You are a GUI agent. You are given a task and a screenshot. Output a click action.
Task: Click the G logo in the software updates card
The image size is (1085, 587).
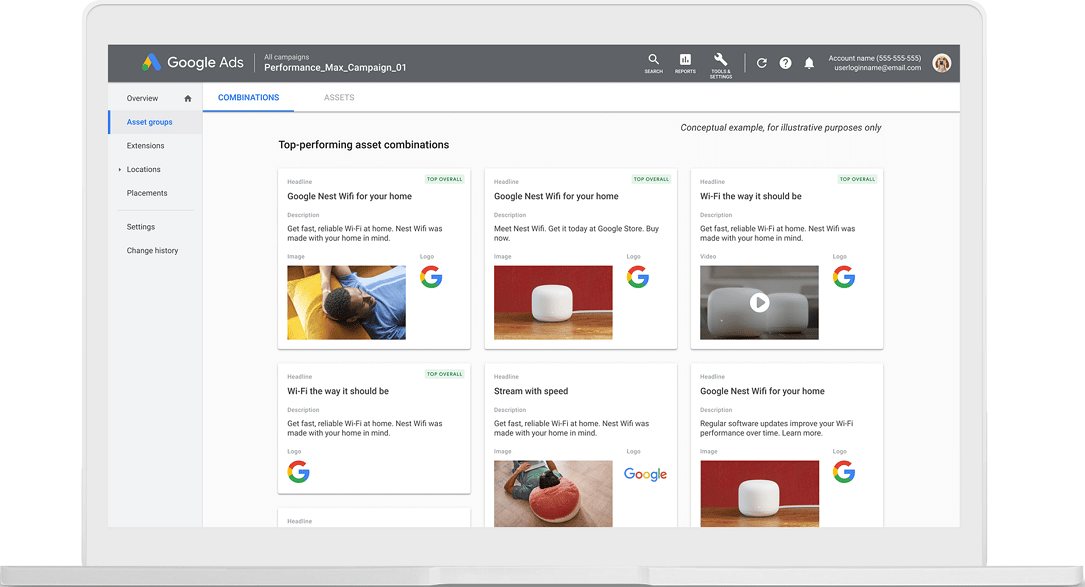point(844,472)
